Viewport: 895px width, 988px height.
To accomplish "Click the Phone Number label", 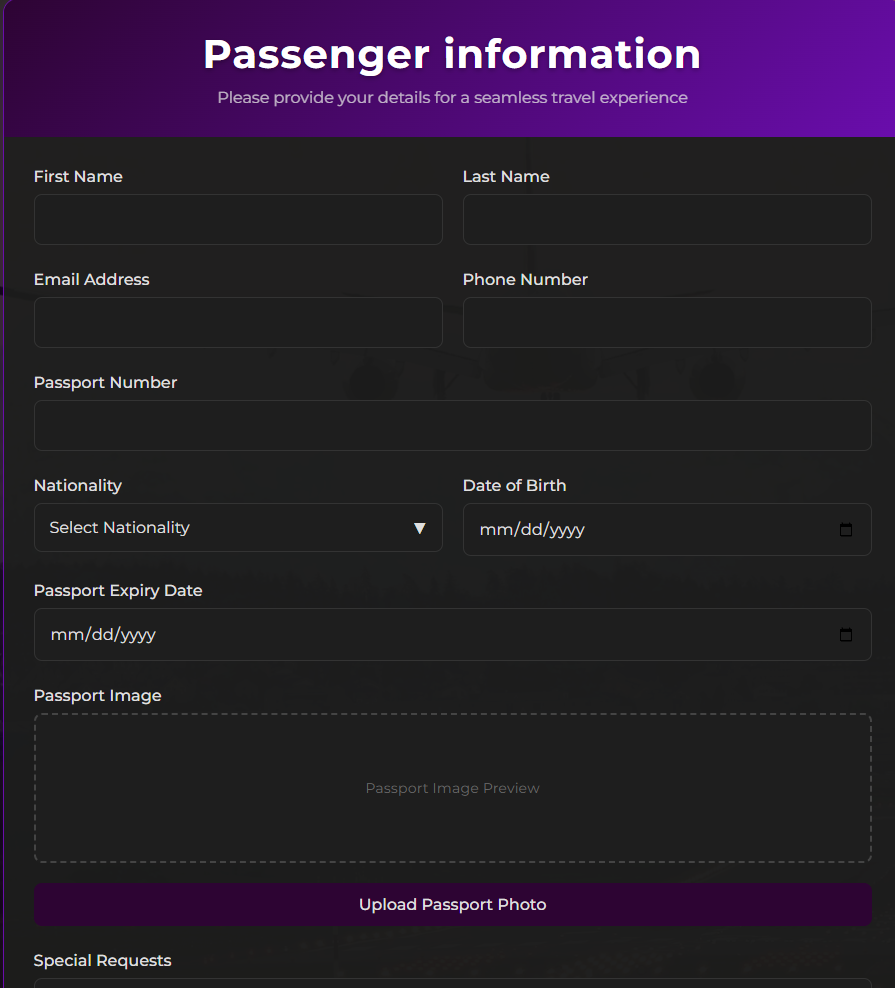I will pos(525,280).
